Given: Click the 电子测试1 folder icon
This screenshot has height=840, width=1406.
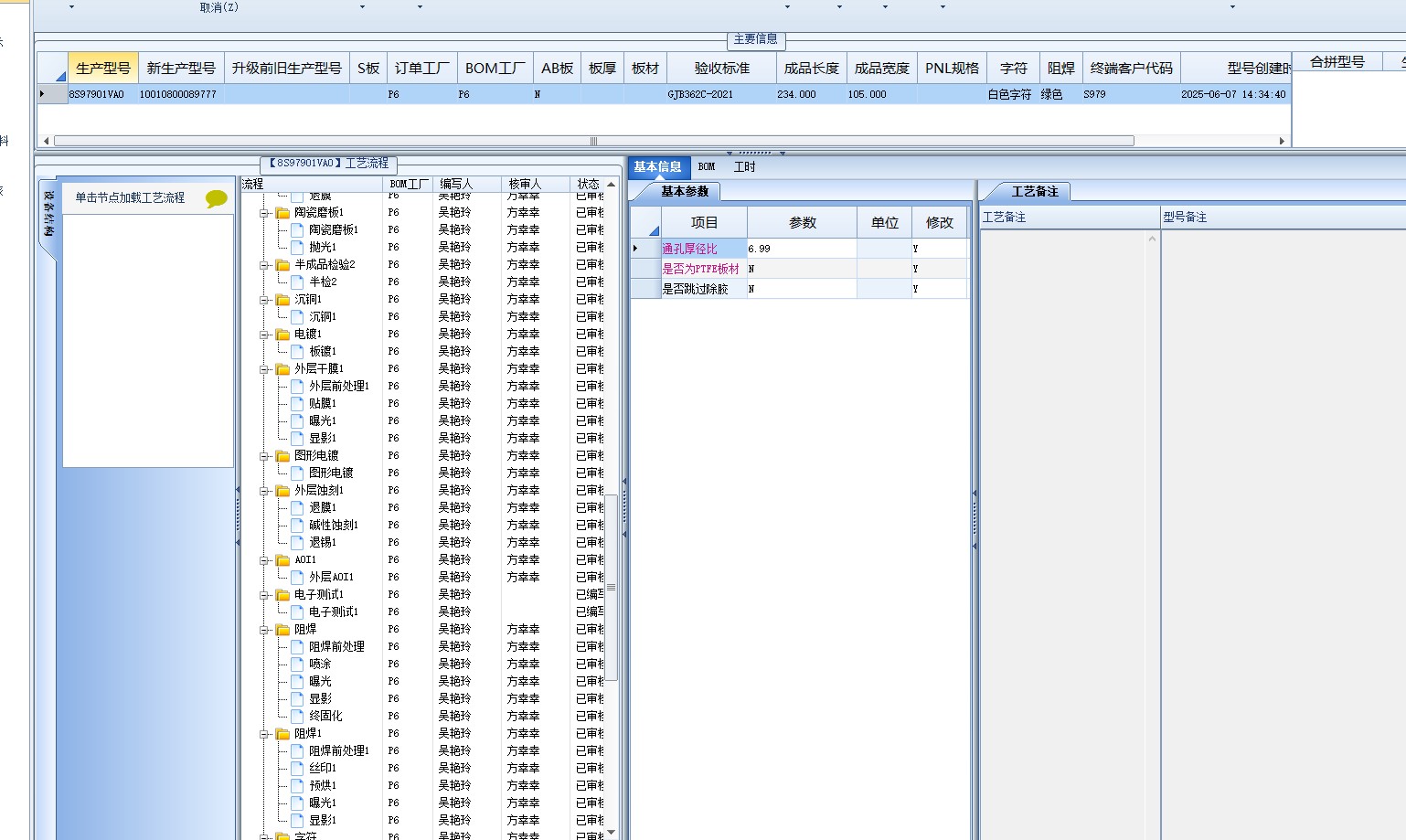Looking at the screenshot, I should click(x=283, y=595).
